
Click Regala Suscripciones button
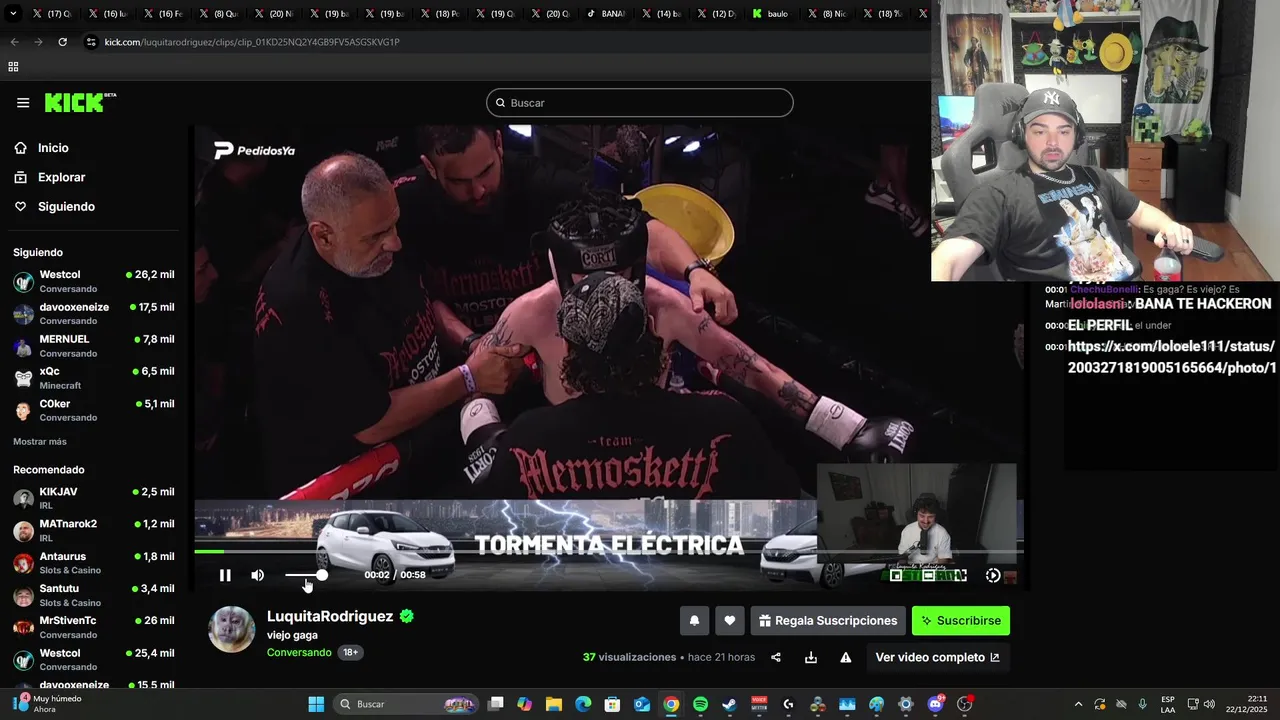pos(828,621)
